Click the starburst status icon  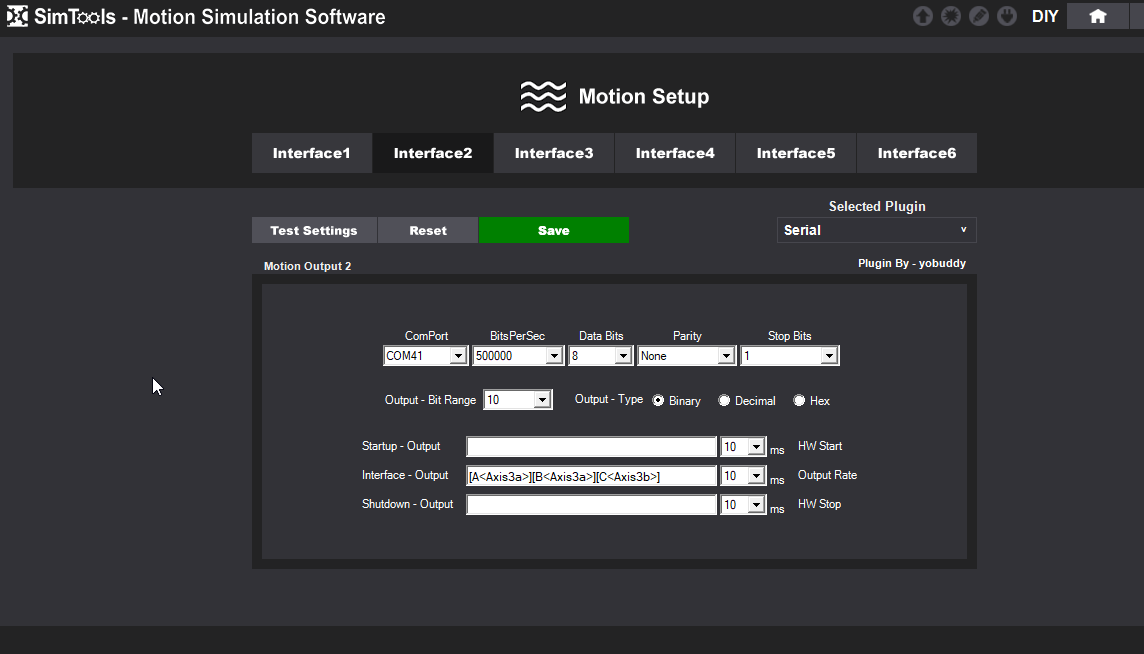coord(951,17)
